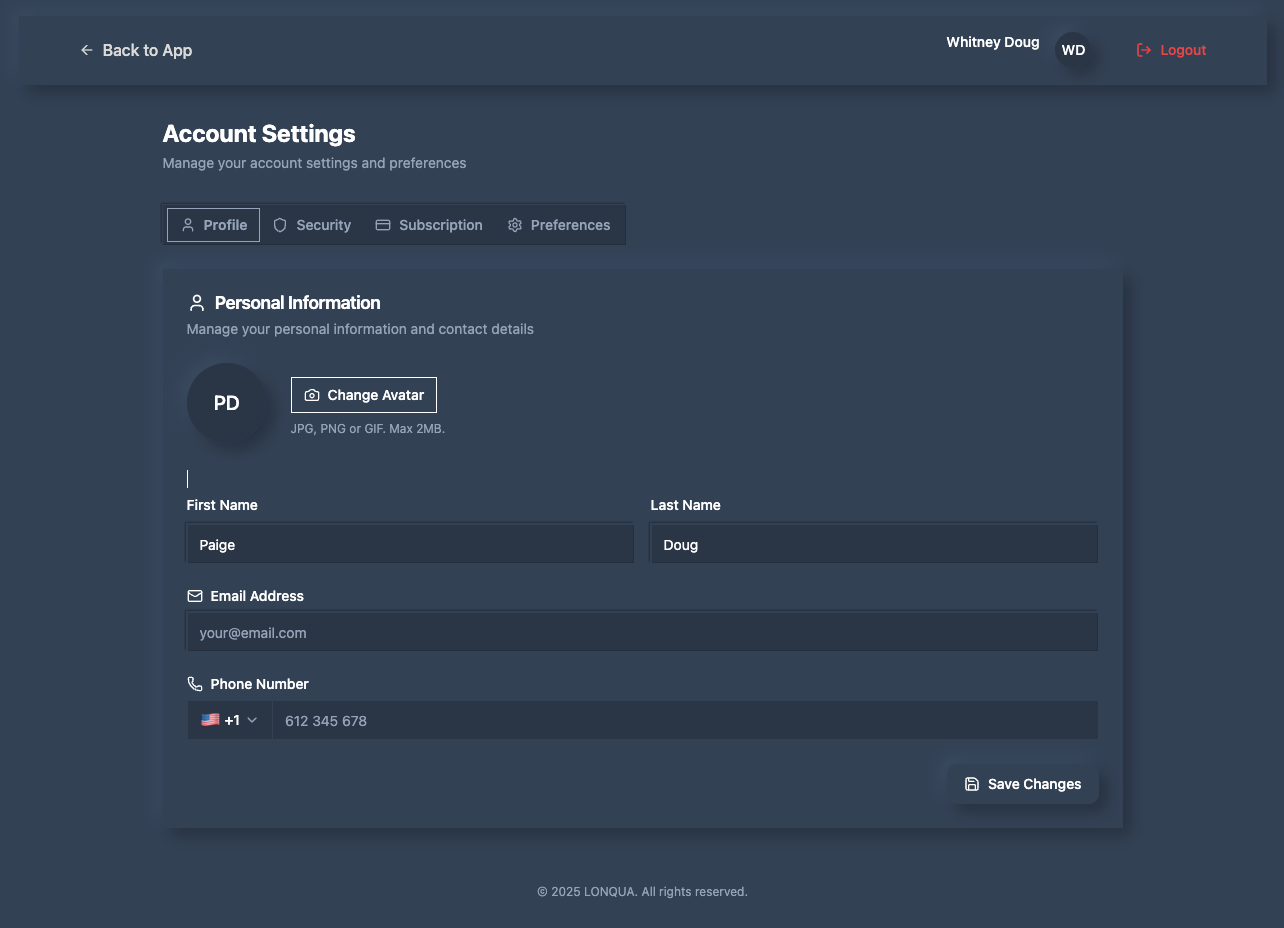Click the First Name input showing Paige
This screenshot has width=1284, height=928.
coord(409,543)
